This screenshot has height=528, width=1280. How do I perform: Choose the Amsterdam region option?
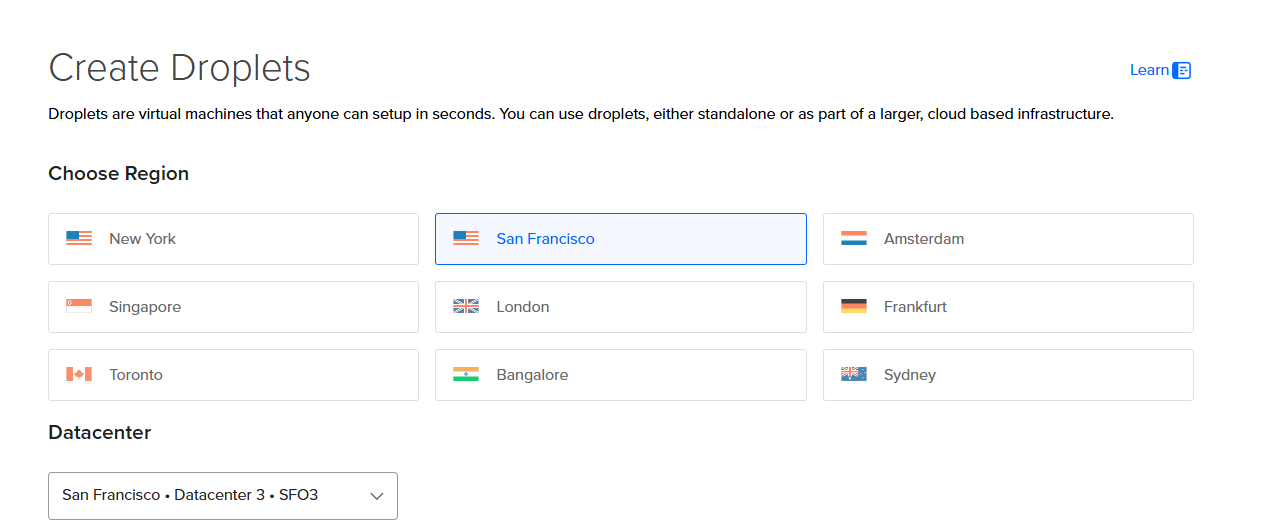(1008, 239)
